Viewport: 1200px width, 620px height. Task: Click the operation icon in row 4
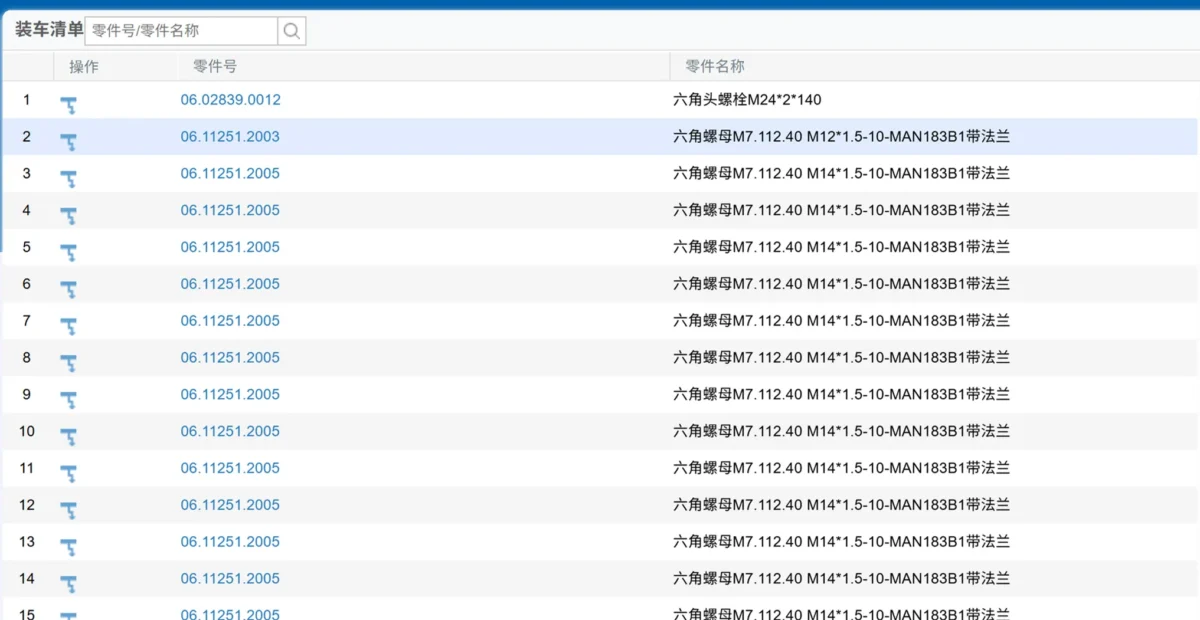(69, 215)
